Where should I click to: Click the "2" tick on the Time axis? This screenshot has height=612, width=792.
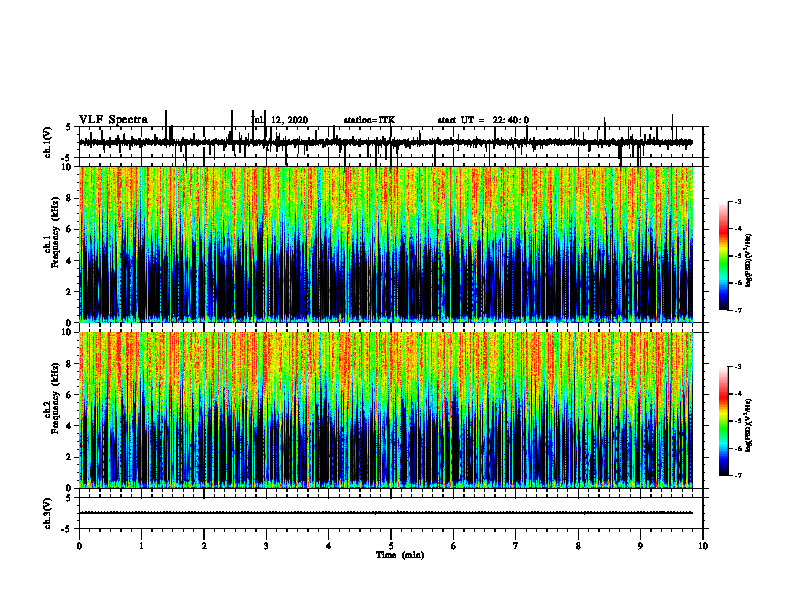pyautogui.click(x=204, y=546)
